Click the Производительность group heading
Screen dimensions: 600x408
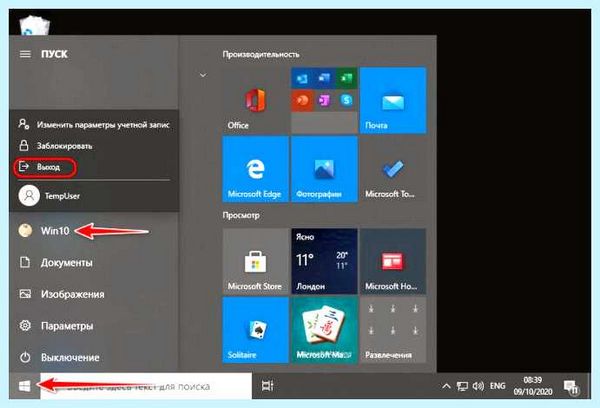click(261, 54)
